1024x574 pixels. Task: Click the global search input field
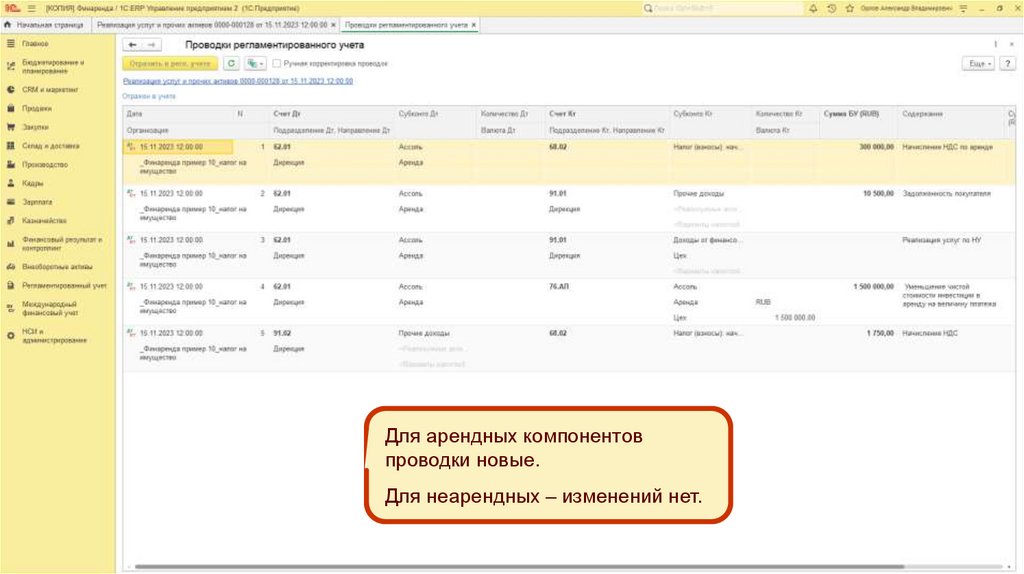point(722,7)
